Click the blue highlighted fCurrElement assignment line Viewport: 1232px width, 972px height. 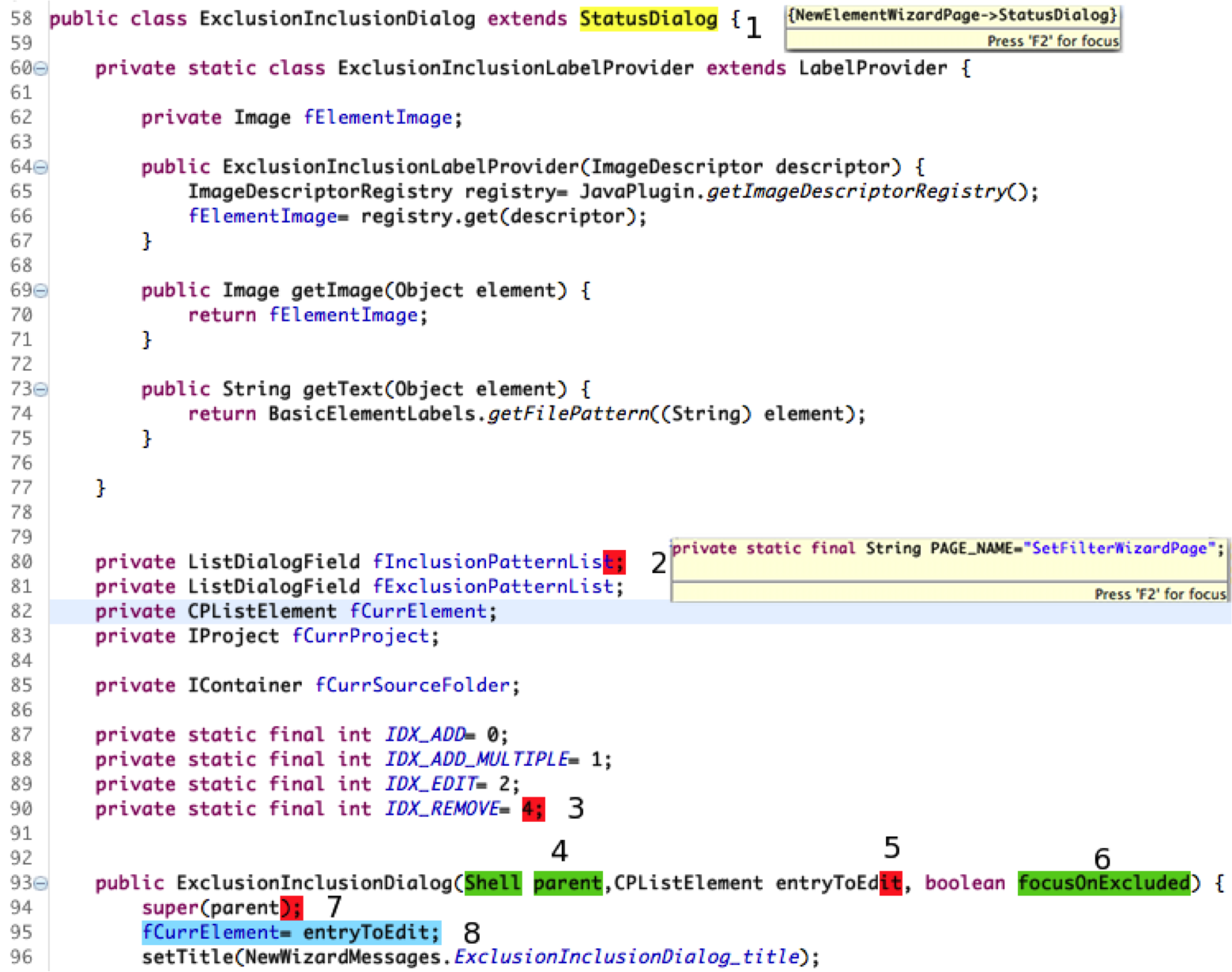(x=291, y=932)
